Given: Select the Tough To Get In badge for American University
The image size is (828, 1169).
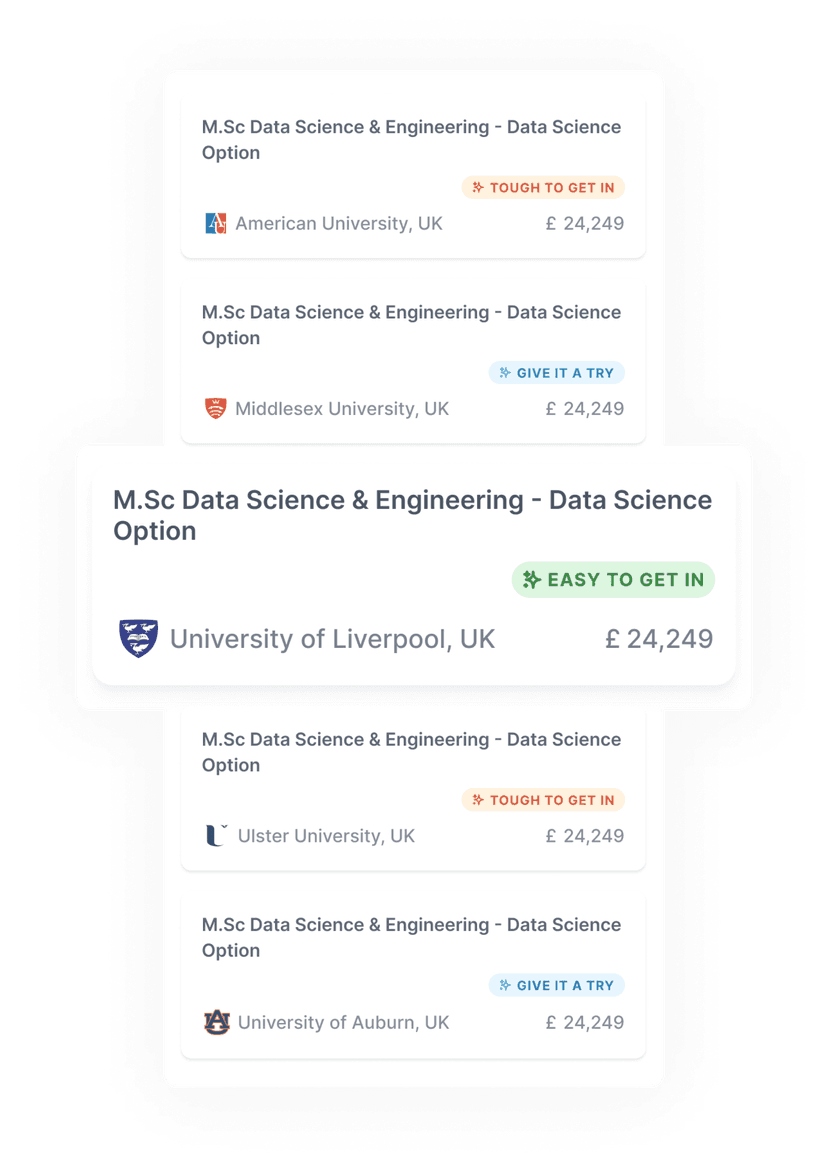Looking at the screenshot, I should [x=543, y=187].
